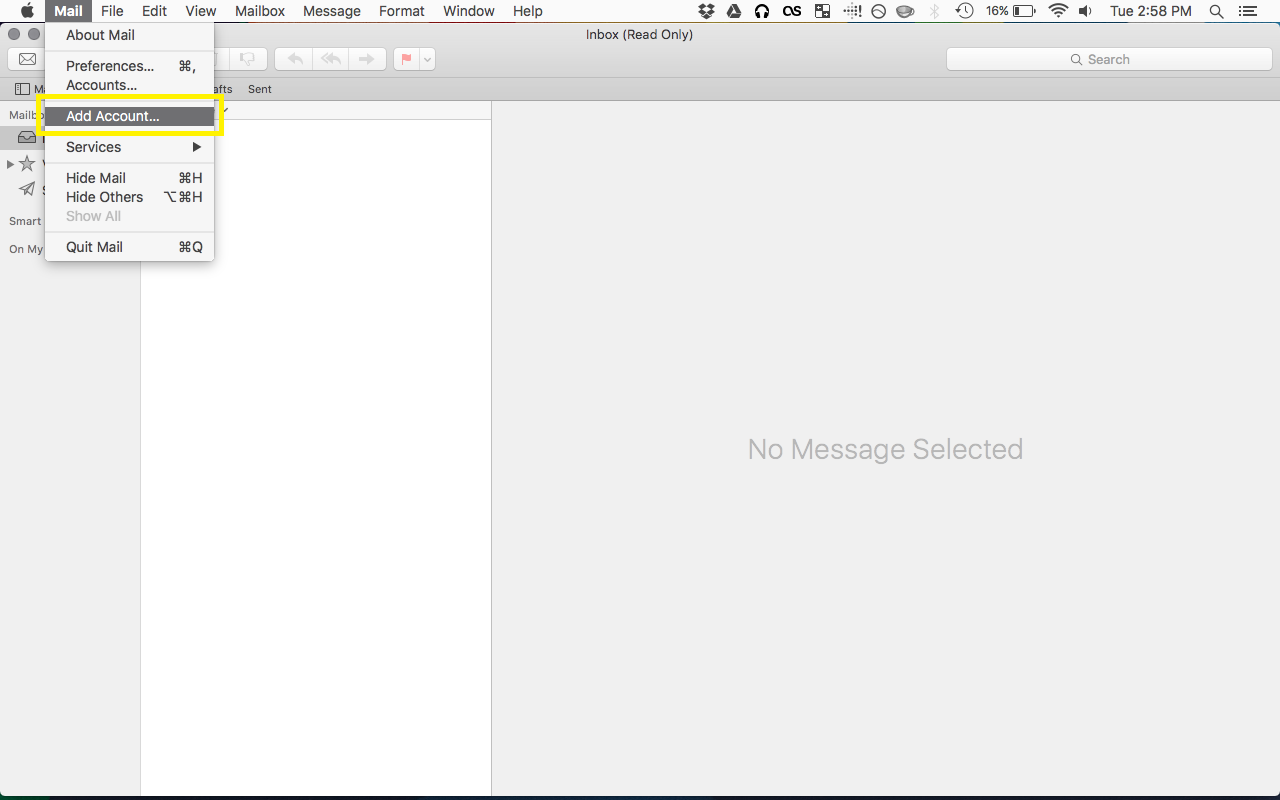Choose About Mail from the menu
1280x800 pixels.
pyautogui.click(x=129, y=35)
